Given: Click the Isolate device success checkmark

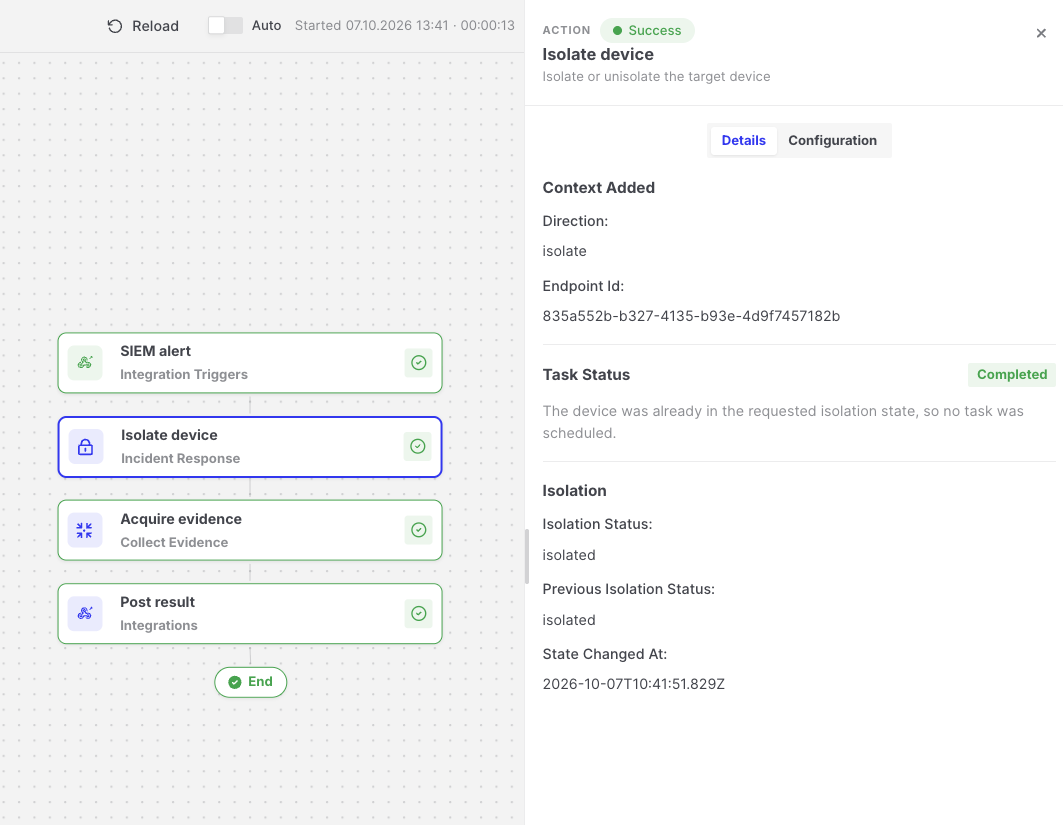Looking at the screenshot, I should point(418,446).
